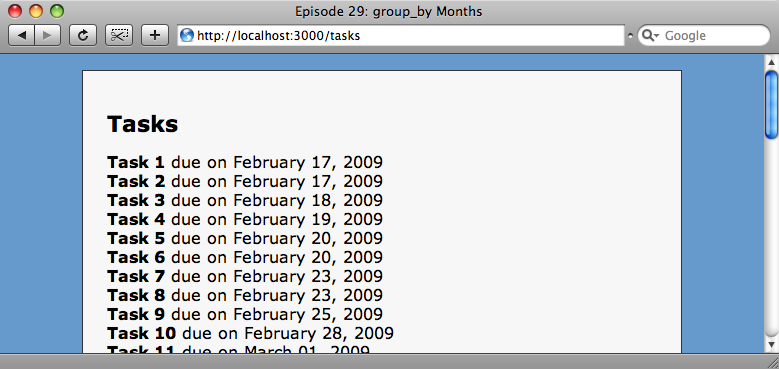Click the yellow minimize window button
The height and width of the screenshot is (369, 779).
[36, 11]
